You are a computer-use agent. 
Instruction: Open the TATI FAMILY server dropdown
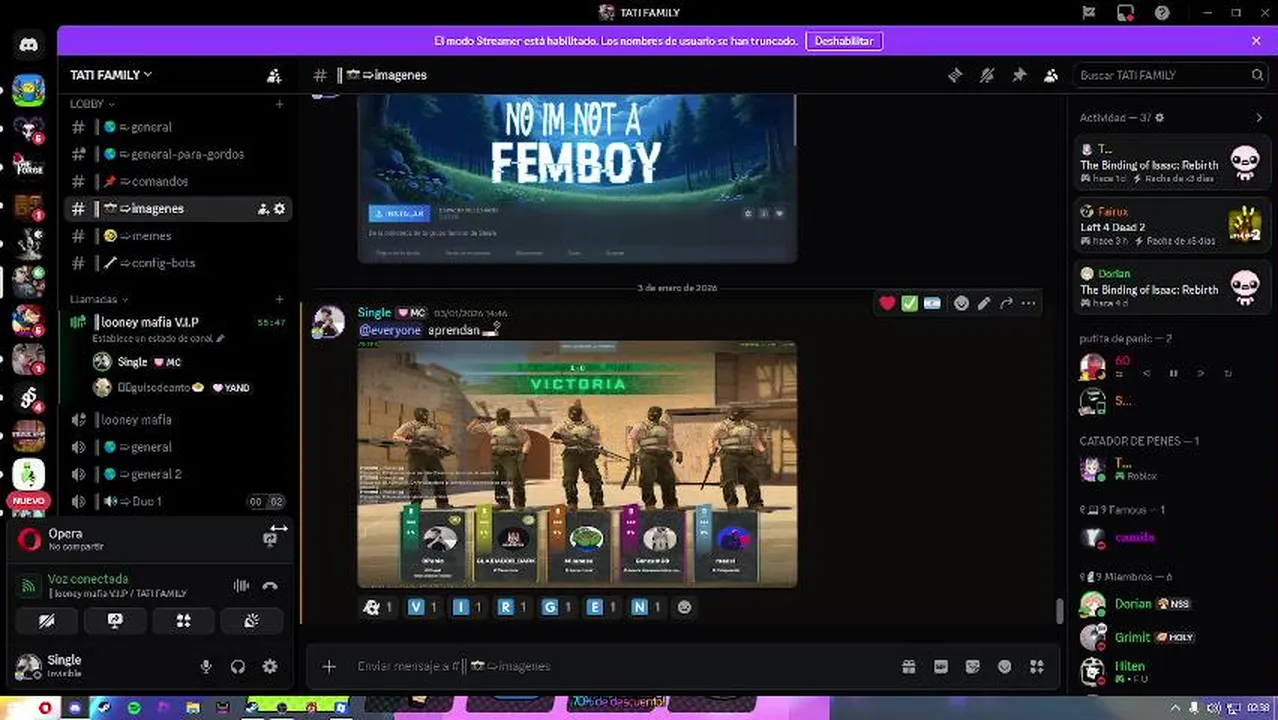click(111, 75)
